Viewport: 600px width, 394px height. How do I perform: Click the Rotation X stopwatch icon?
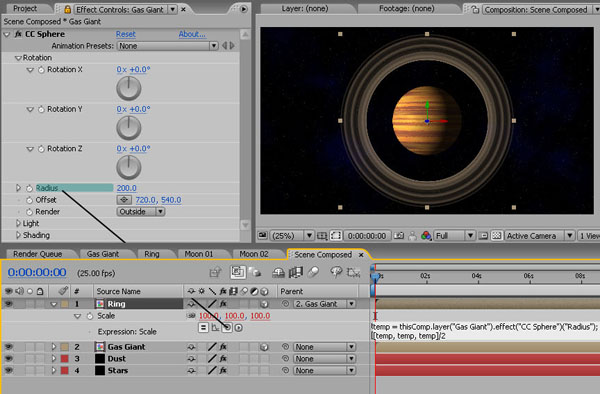pos(41,70)
